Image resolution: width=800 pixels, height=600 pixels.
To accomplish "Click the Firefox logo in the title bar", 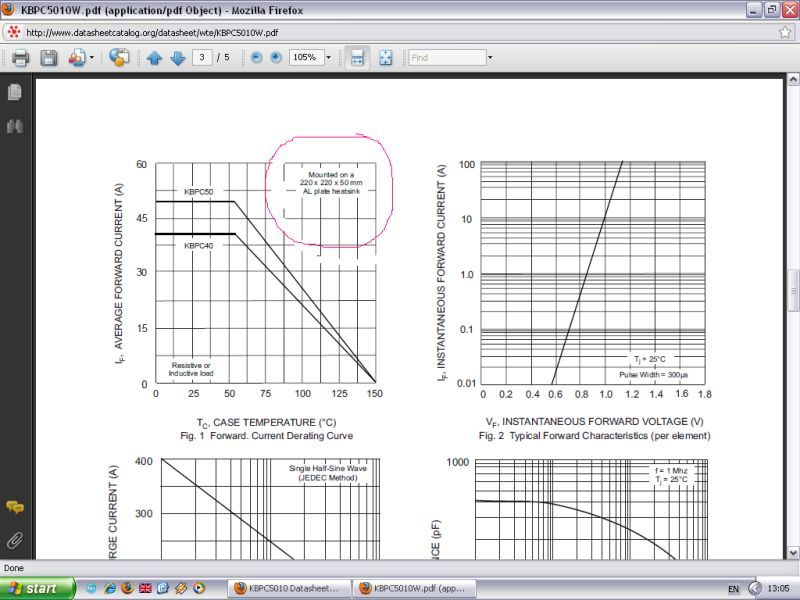I will pyautogui.click(x=8, y=10).
